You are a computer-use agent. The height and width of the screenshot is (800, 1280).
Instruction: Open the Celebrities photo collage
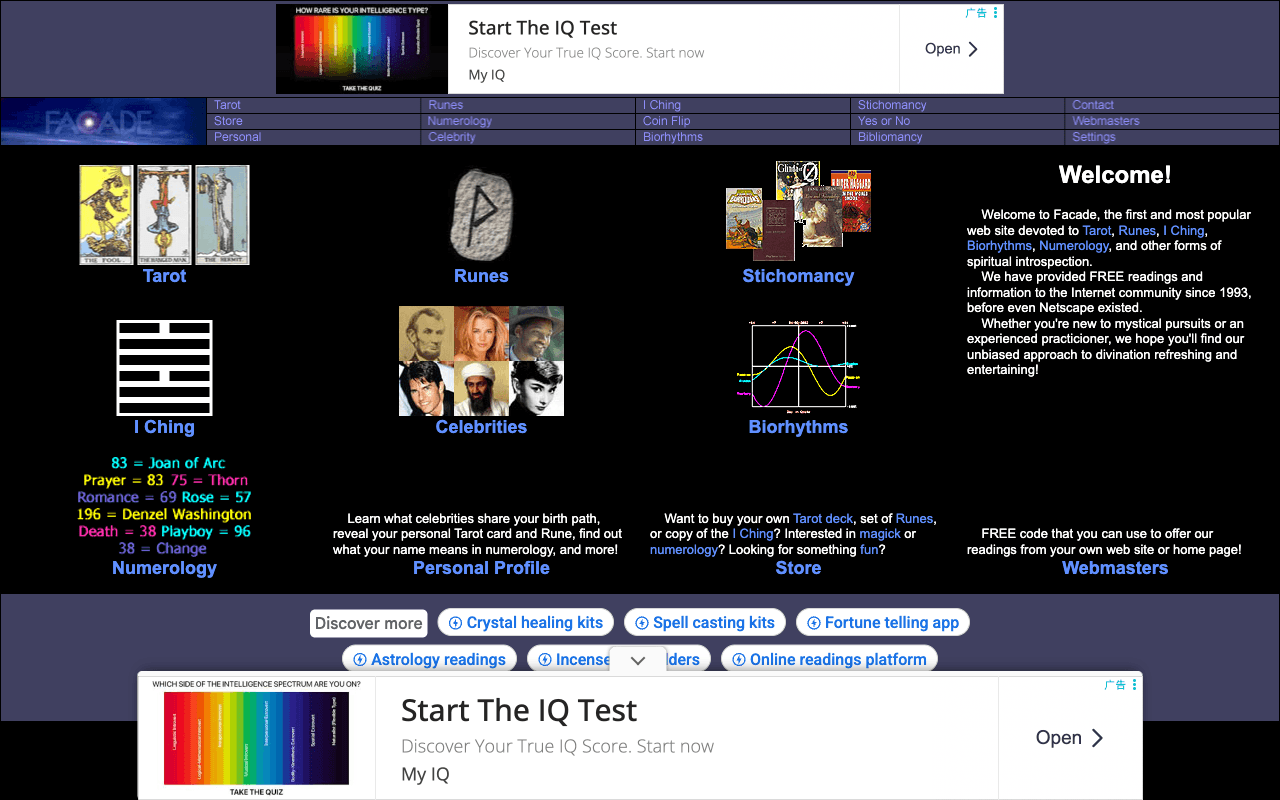[481, 361]
